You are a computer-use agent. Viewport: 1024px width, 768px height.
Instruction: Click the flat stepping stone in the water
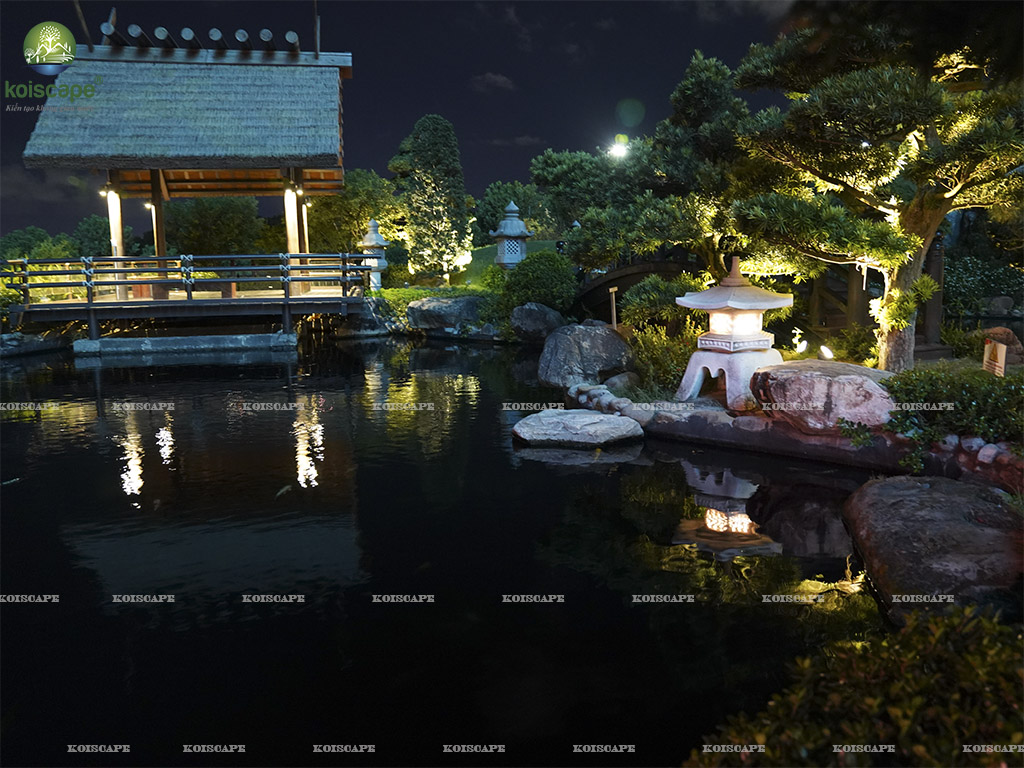[x=577, y=427]
